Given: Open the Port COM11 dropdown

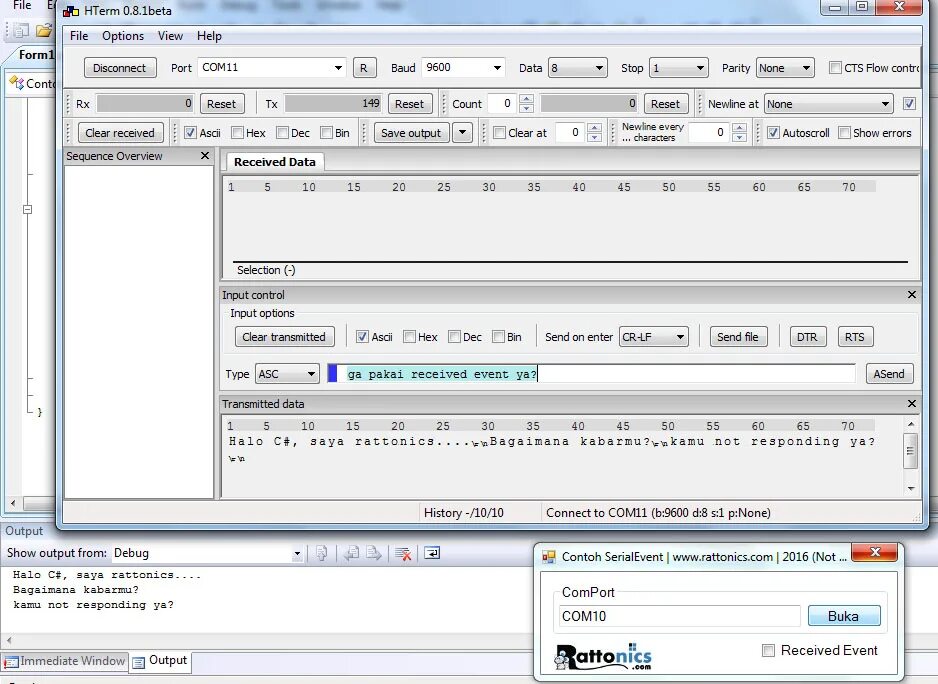Looking at the screenshot, I should pos(339,68).
